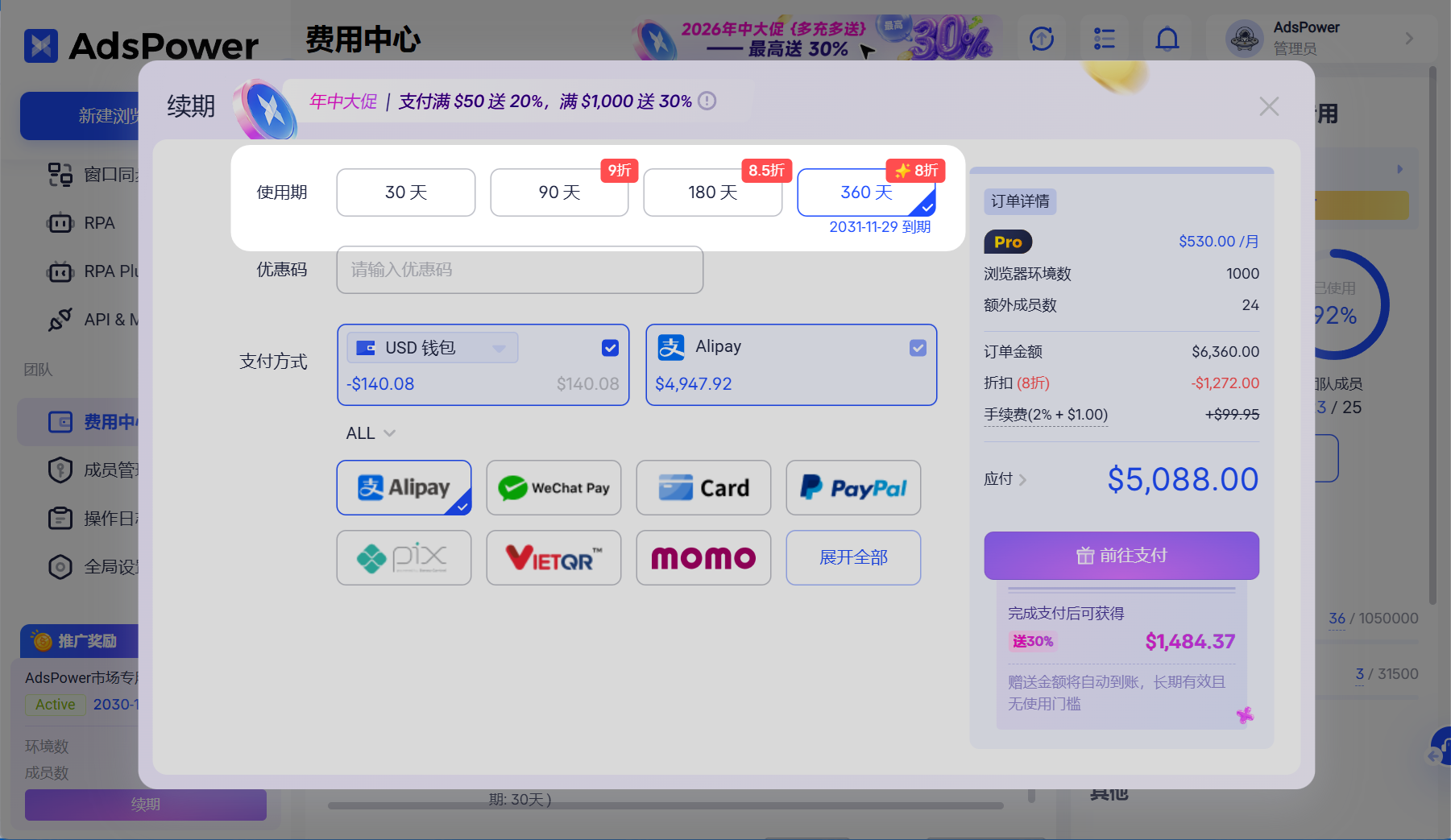Image resolution: width=1451 pixels, height=840 pixels.
Task: Choose Pix payment method
Action: coord(404,557)
